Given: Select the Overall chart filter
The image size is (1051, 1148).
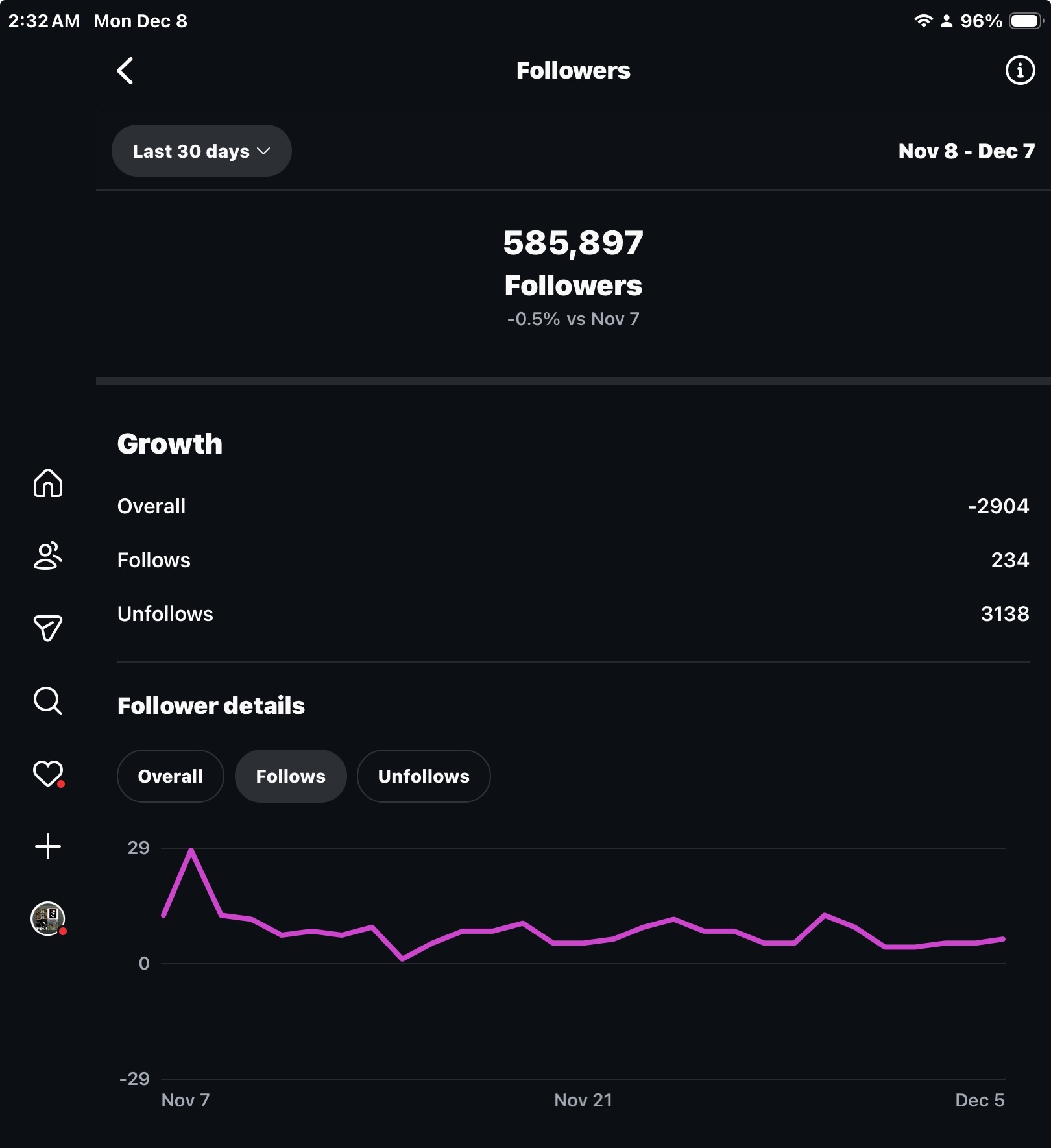Looking at the screenshot, I should point(170,776).
